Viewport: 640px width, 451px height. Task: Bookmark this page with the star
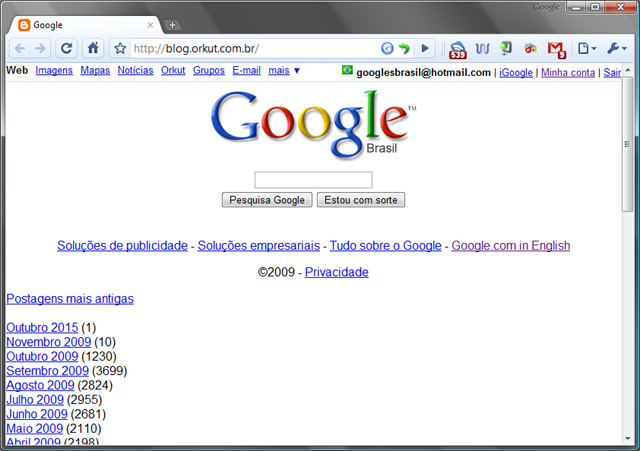coord(120,49)
